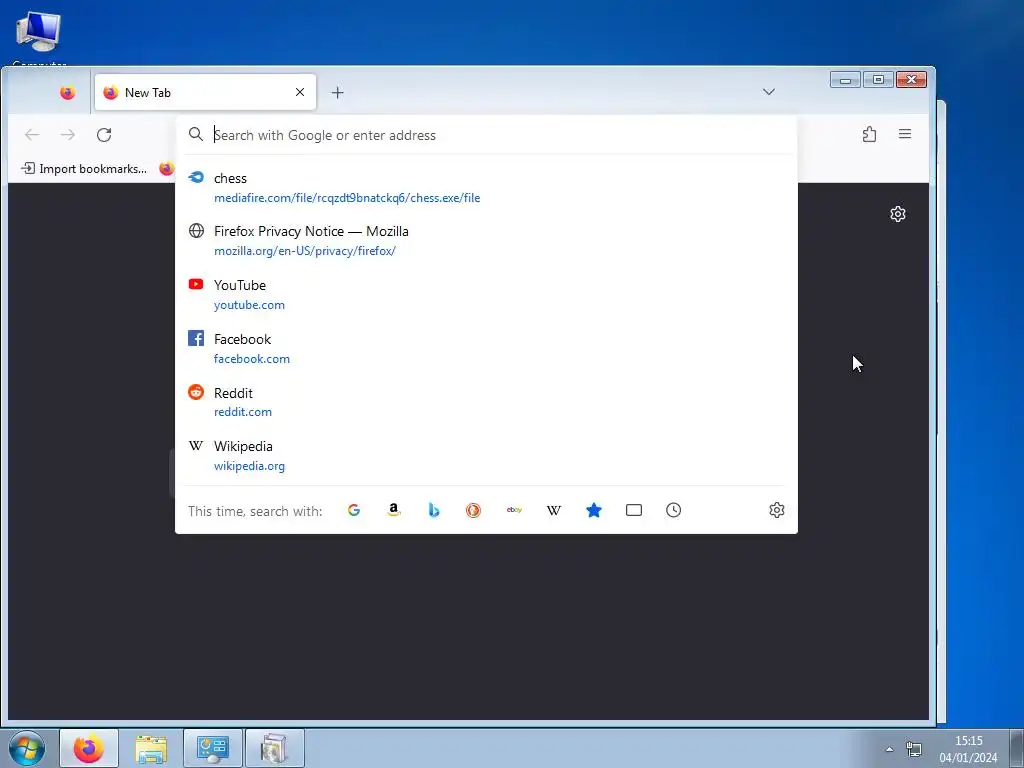
Task: Search this time with Google
Action: [x=354, y=510]
